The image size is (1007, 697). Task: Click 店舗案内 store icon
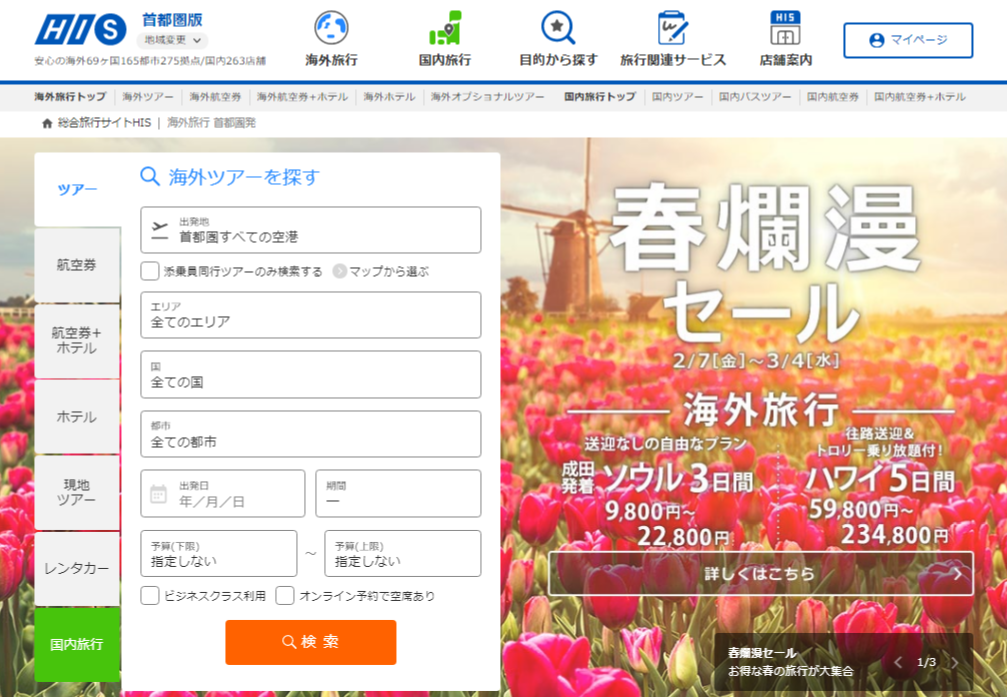(785, 28)
